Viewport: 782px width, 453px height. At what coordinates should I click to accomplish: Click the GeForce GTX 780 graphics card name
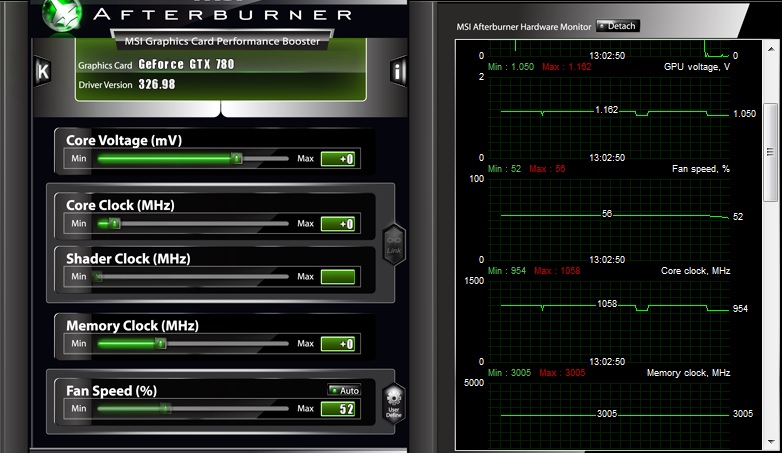click(186, 64)
